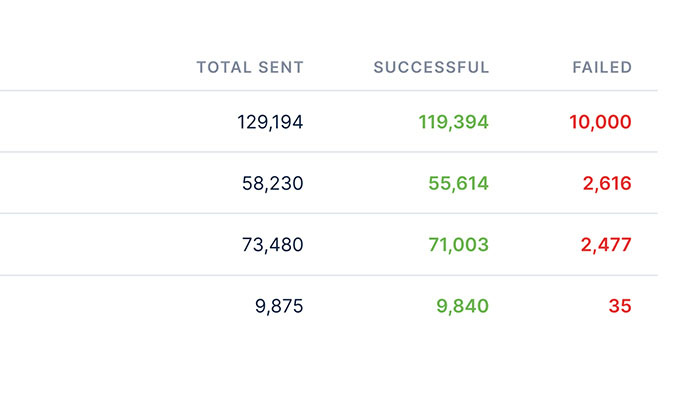The image size is (682, 400).
Task: Click the 9,840 successful figure
Action: point(462,306)
